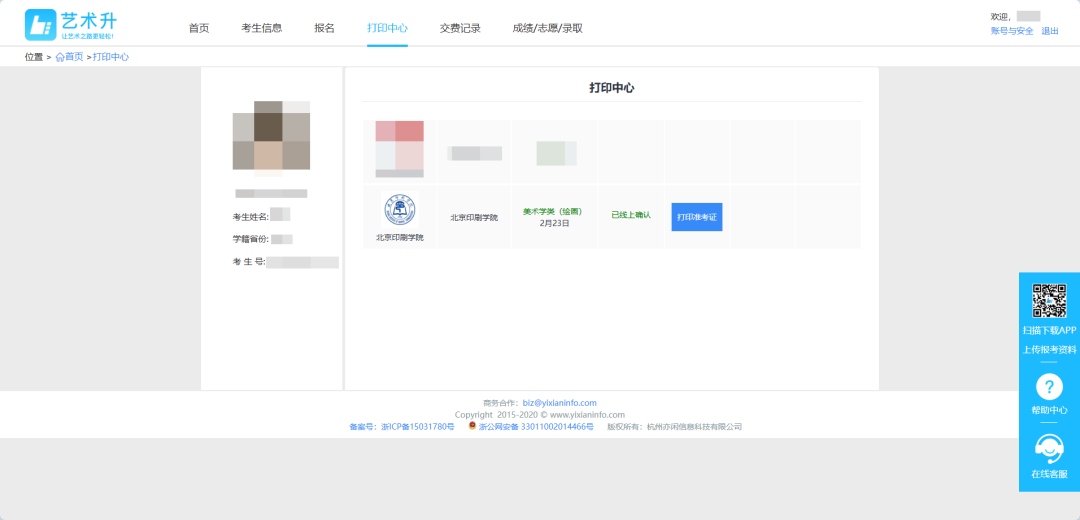Viewport: 1080px width, 520px height.
Task: Click the 艺术升 logo icon
Action: [40, 25]
